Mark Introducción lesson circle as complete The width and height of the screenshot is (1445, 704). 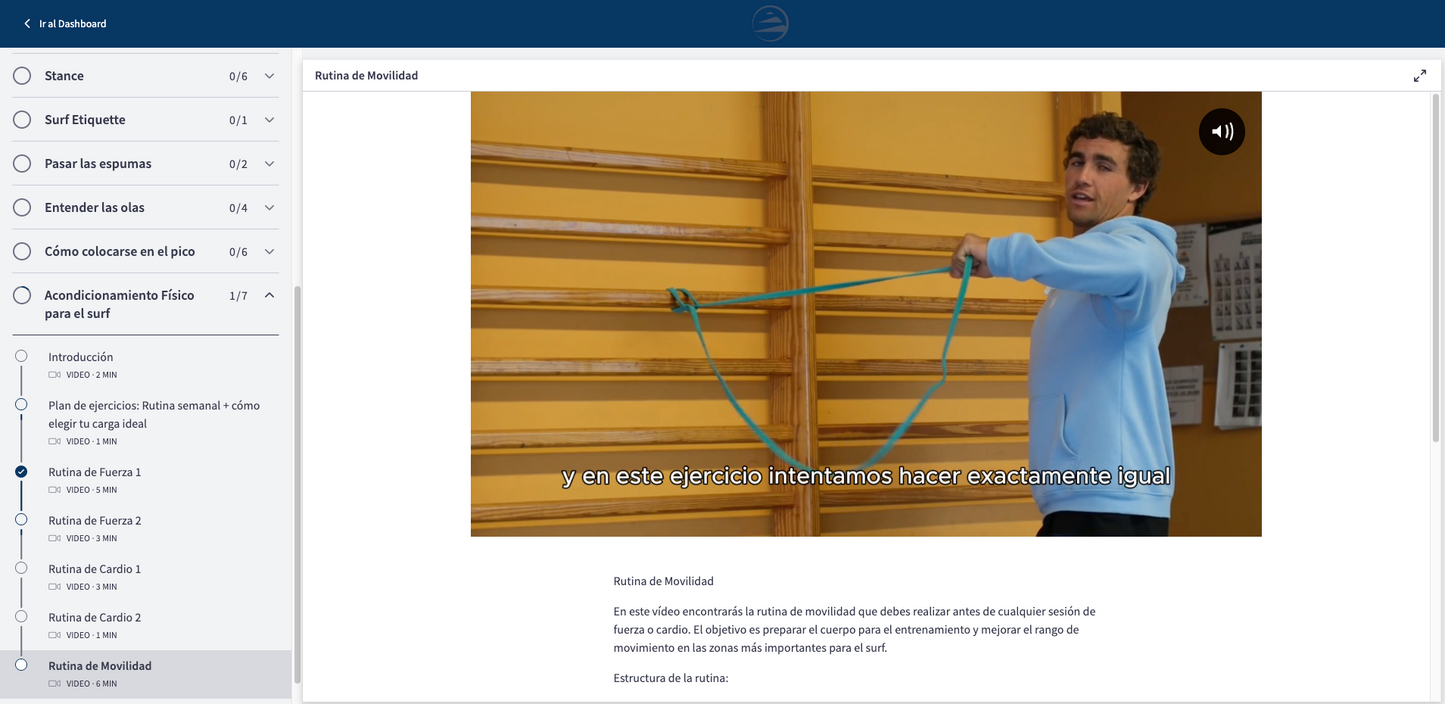(x=21, y=356)
